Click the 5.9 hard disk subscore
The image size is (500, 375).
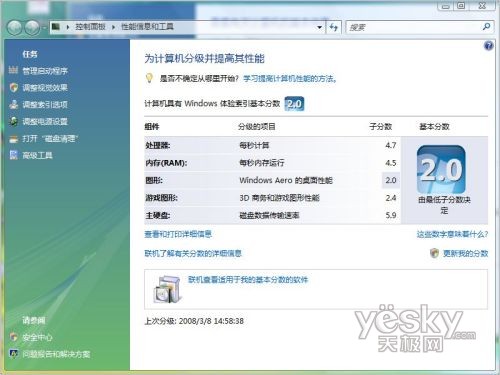[391, 215]
